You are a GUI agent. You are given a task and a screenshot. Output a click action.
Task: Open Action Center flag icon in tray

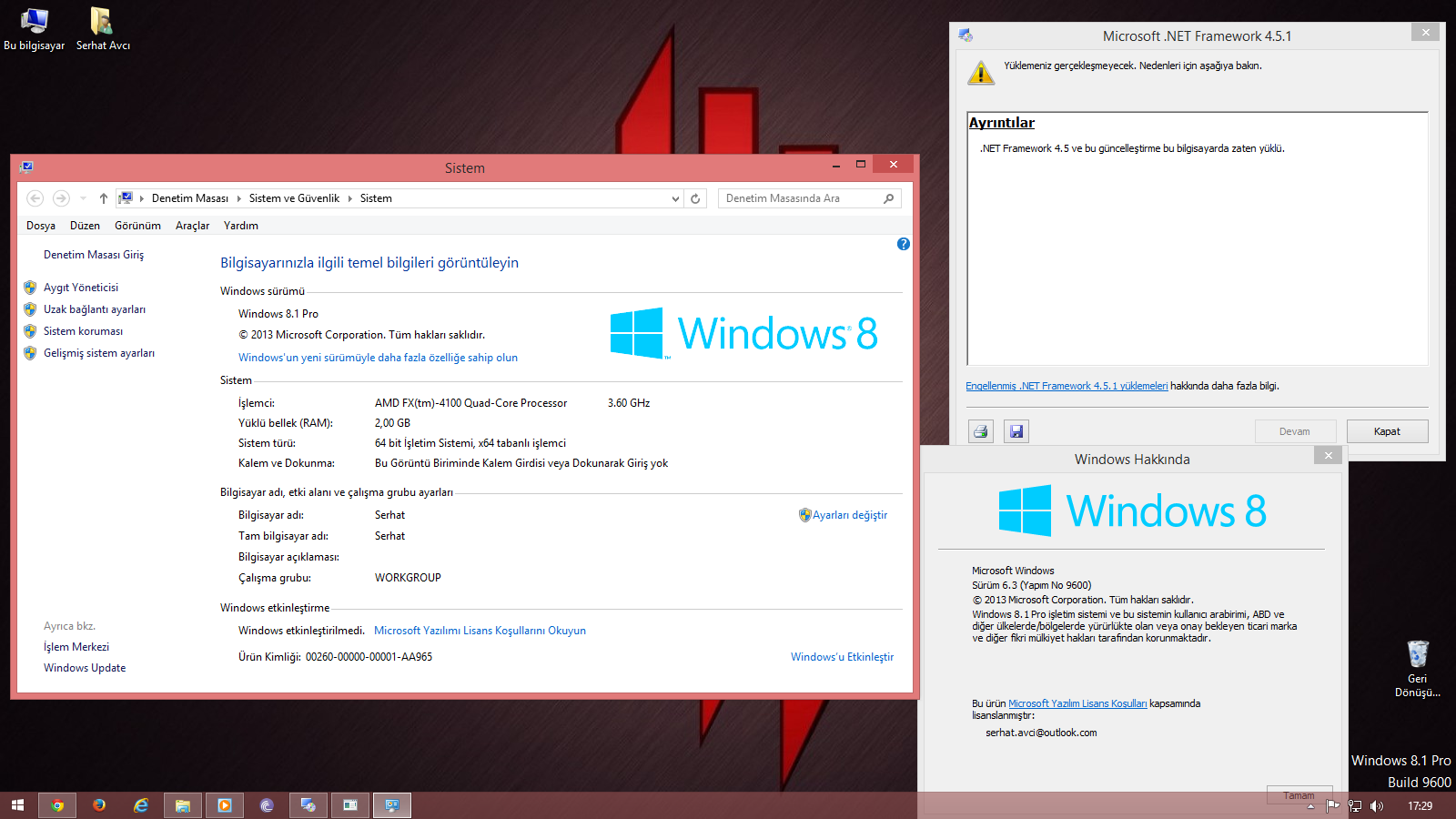coord(1332,805)
